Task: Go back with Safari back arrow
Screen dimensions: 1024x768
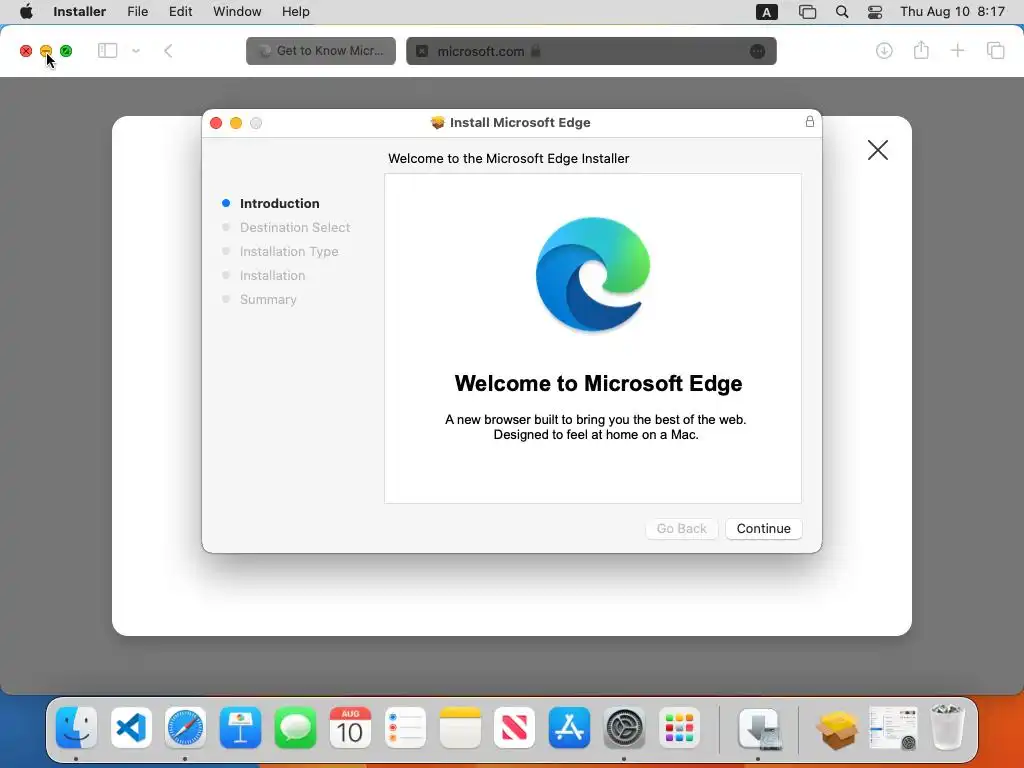Action: [x=168, y=51]
